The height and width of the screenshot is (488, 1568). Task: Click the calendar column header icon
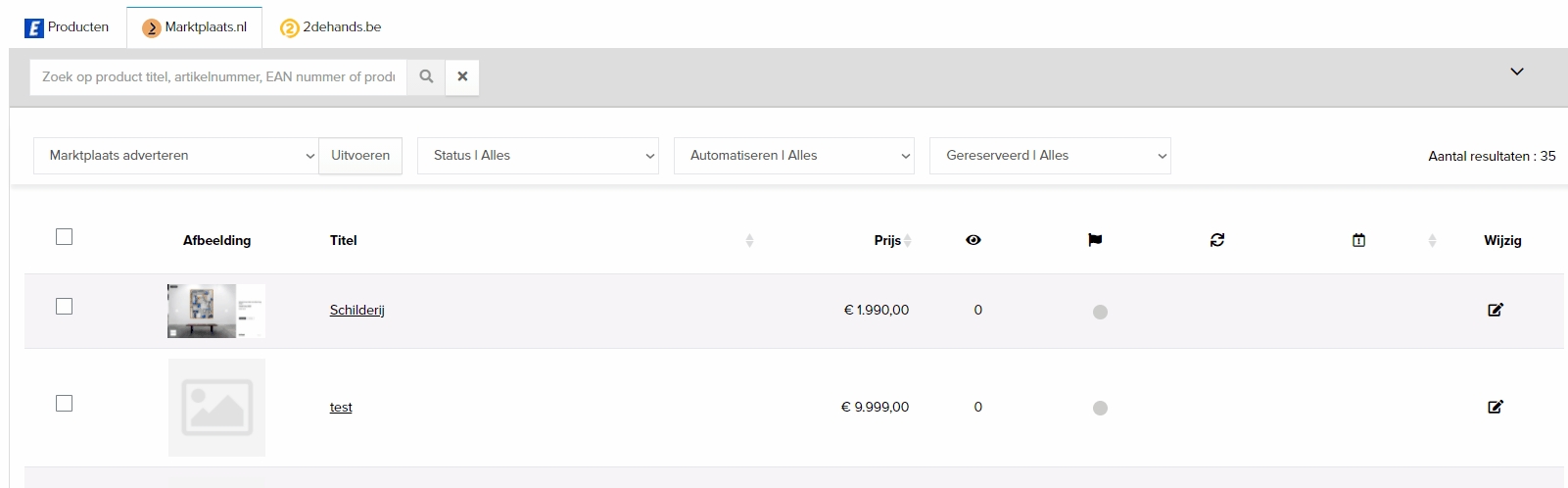pos(1358,240)
